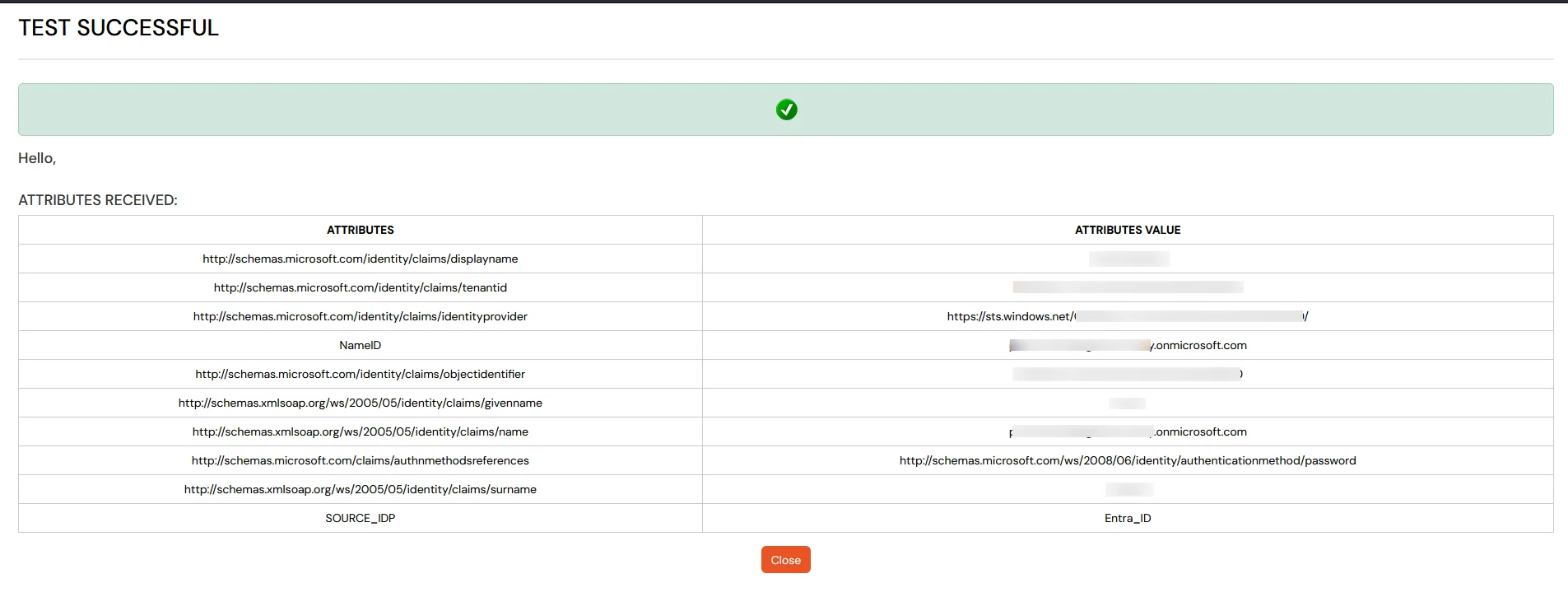This screenshot has width=1568, height=611.
Task: Select the NameID onmicrosoft.com value
Action: pyautogui.click(x=1128, y=345)
